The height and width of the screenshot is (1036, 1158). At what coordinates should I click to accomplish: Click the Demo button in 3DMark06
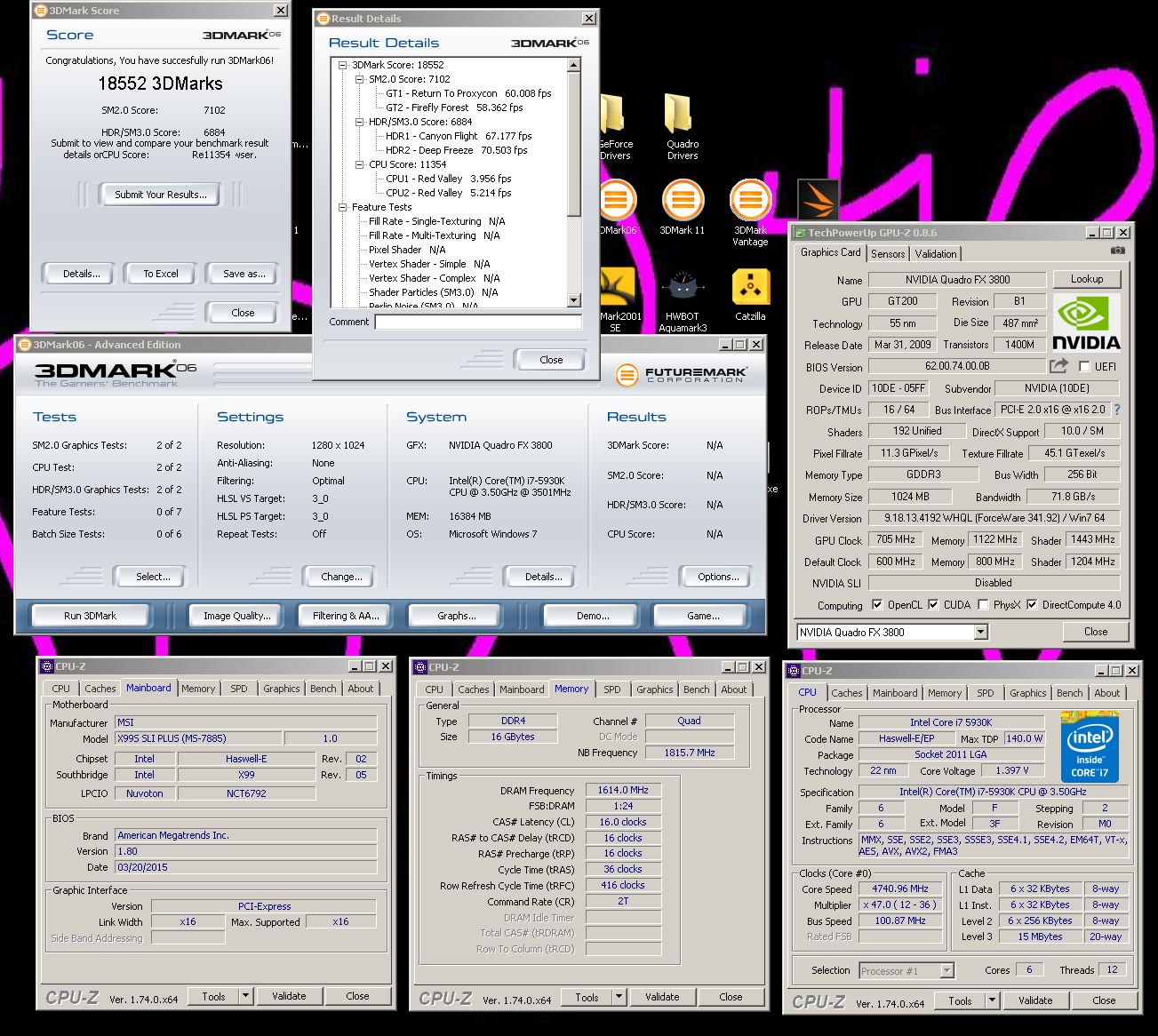coord(593,616)
